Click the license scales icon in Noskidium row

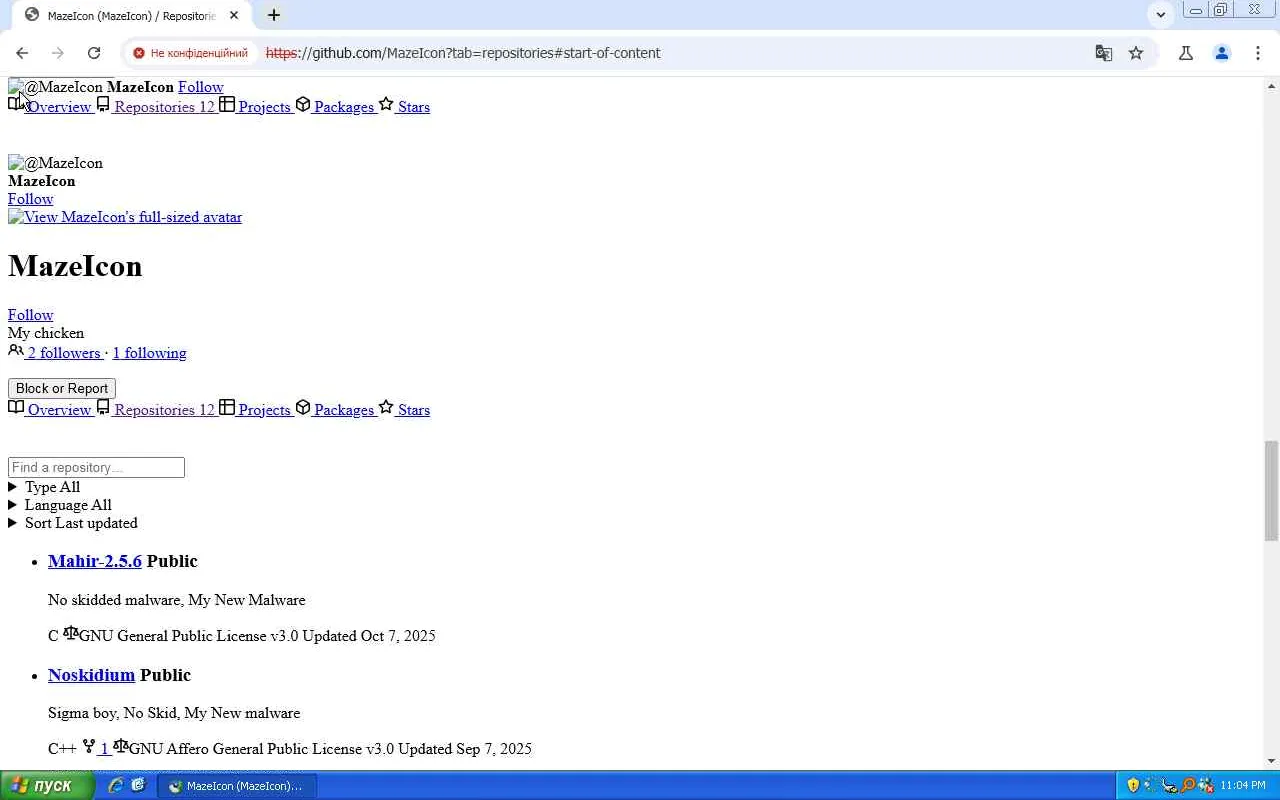click(121, 746)
